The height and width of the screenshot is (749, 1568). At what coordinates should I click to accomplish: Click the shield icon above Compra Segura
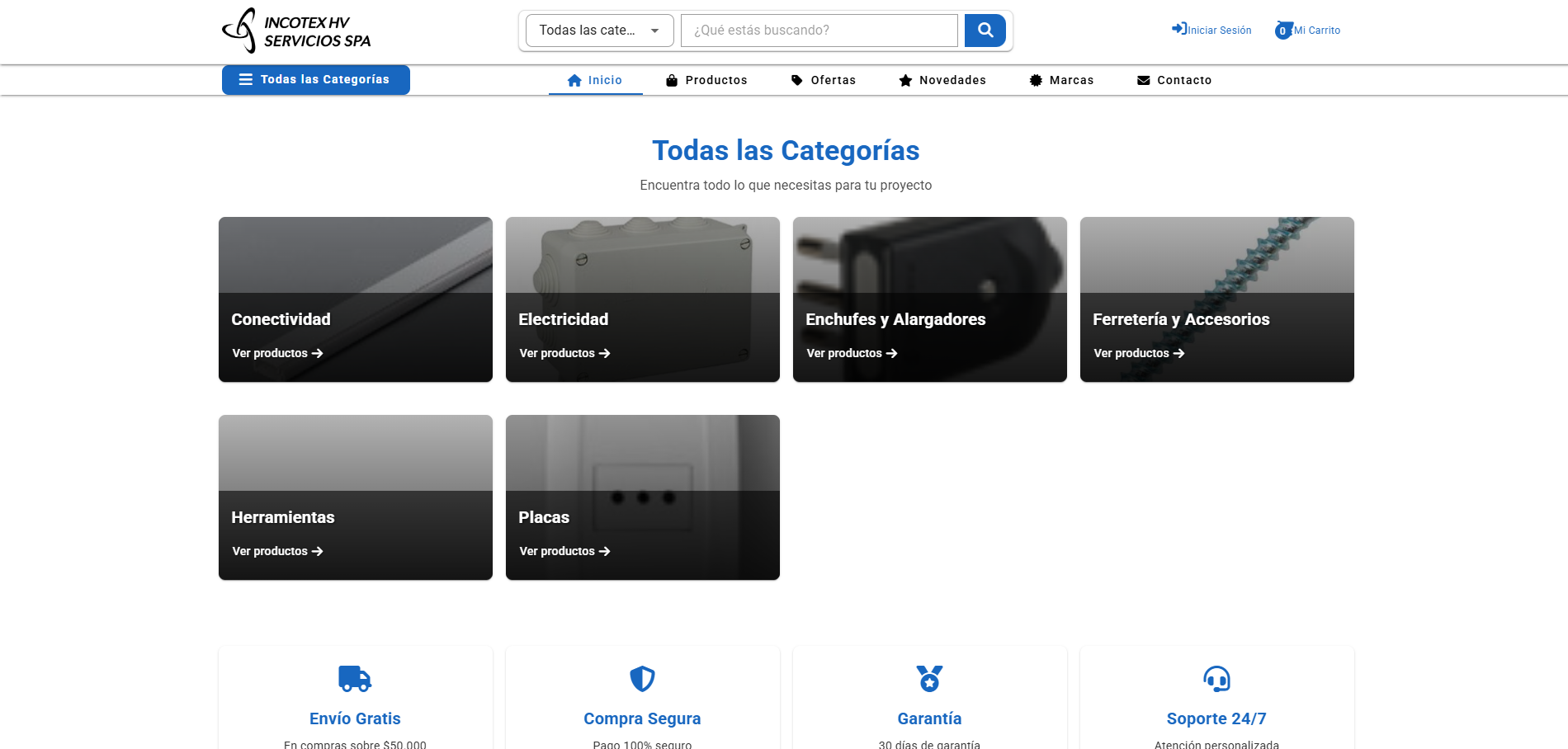(641, 680)
